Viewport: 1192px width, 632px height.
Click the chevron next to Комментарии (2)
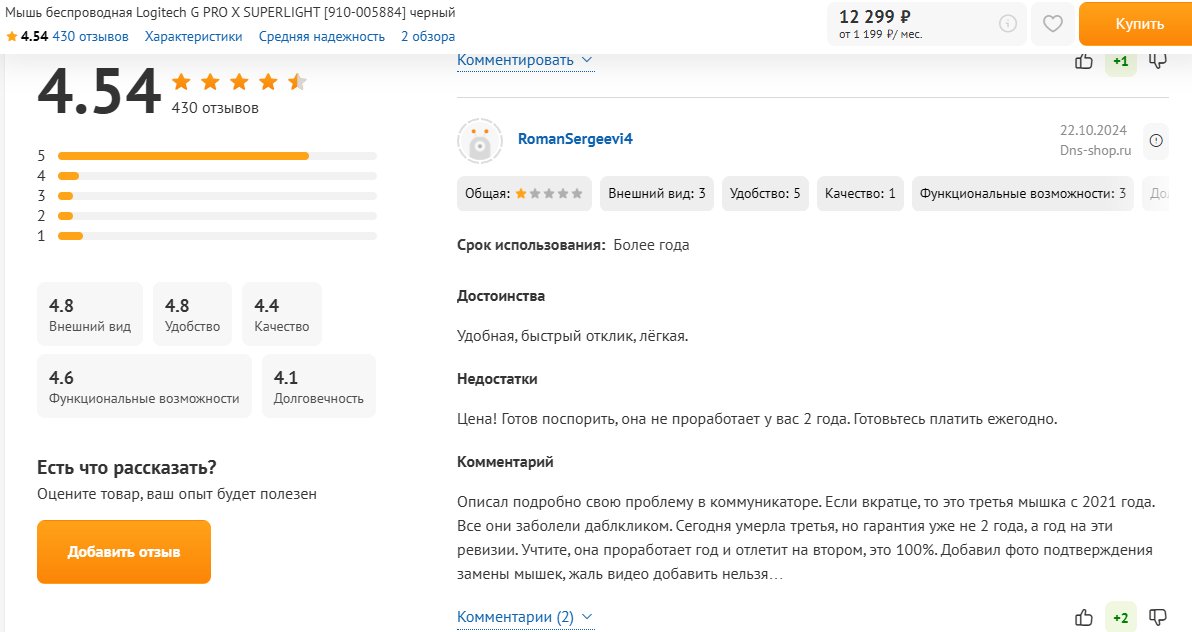click(x=586, y=617)
